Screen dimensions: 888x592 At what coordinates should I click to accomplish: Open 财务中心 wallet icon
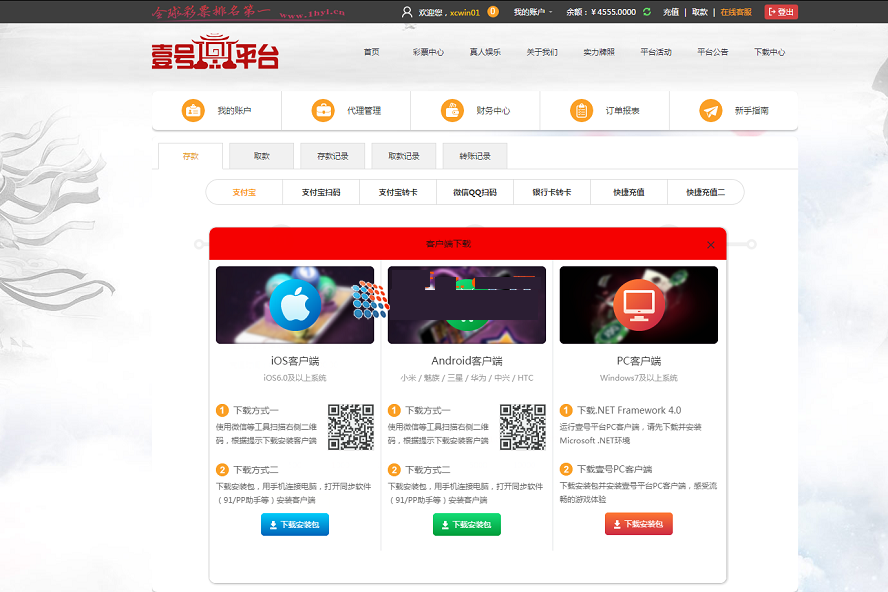452,111
